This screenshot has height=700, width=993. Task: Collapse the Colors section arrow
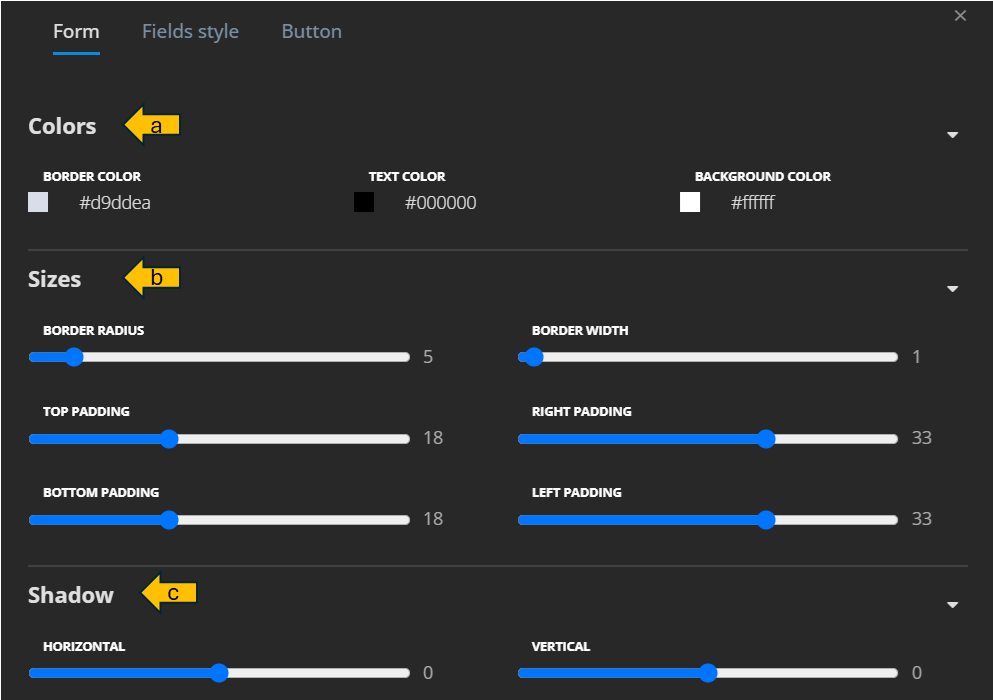tap(952, 135)
